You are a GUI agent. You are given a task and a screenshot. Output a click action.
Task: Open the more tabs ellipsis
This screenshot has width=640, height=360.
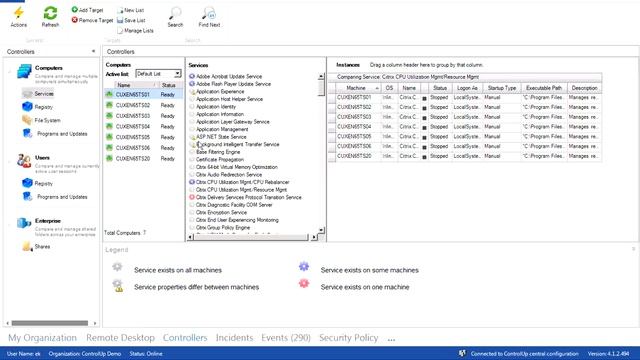coord(391,339)
